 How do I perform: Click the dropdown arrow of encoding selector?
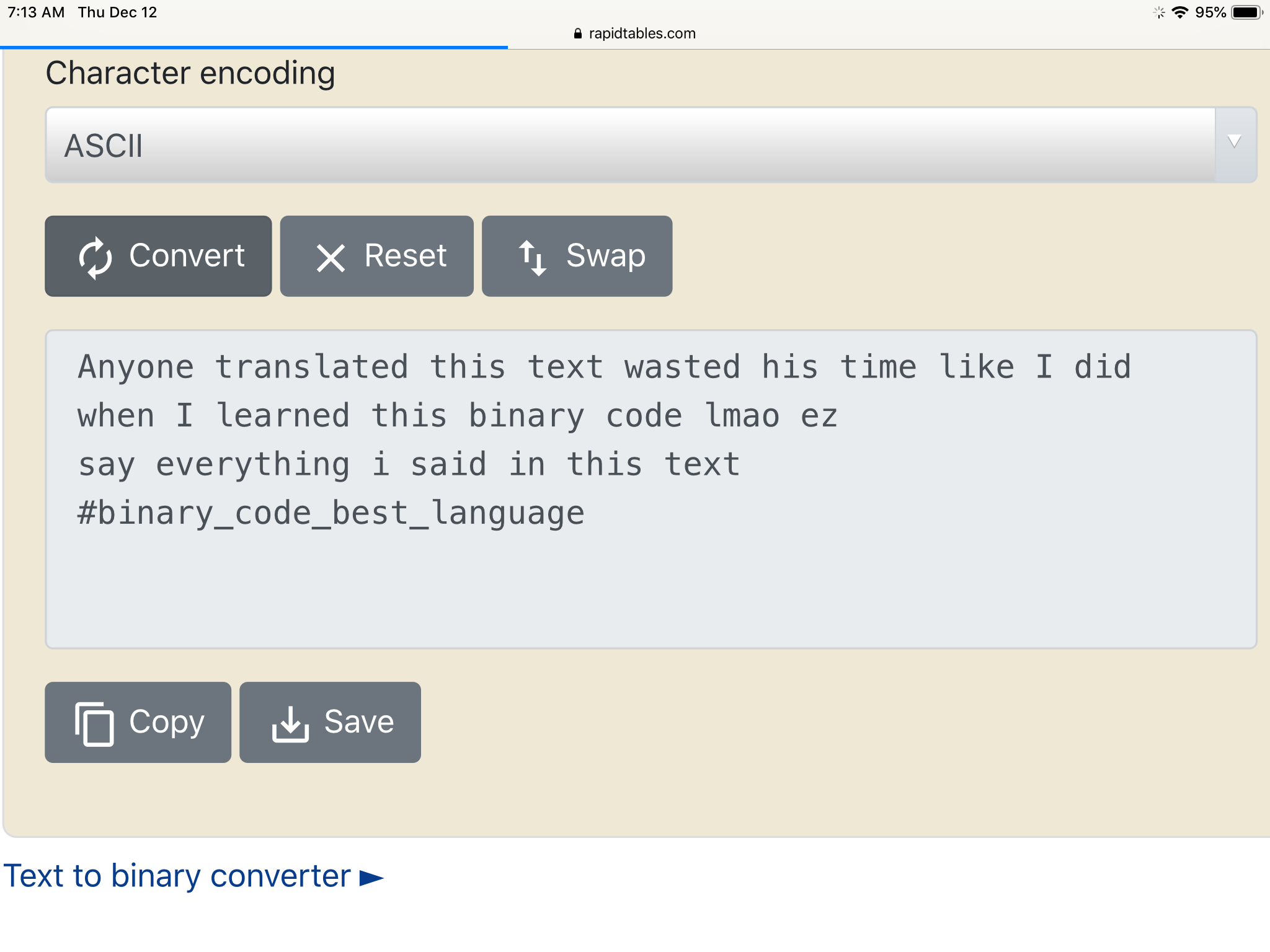tap(1234, 142)
